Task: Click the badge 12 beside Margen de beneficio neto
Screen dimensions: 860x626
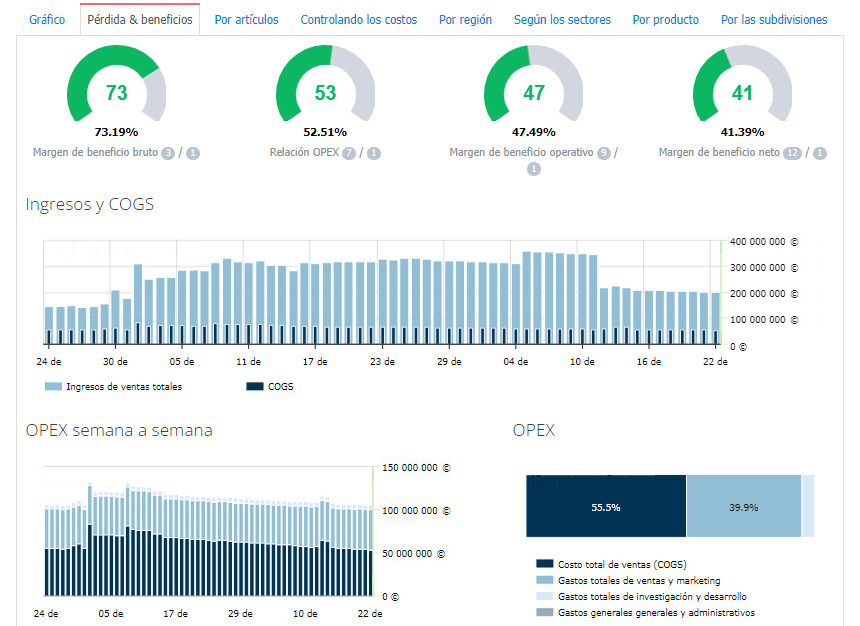Action: (x=792, y=153)
